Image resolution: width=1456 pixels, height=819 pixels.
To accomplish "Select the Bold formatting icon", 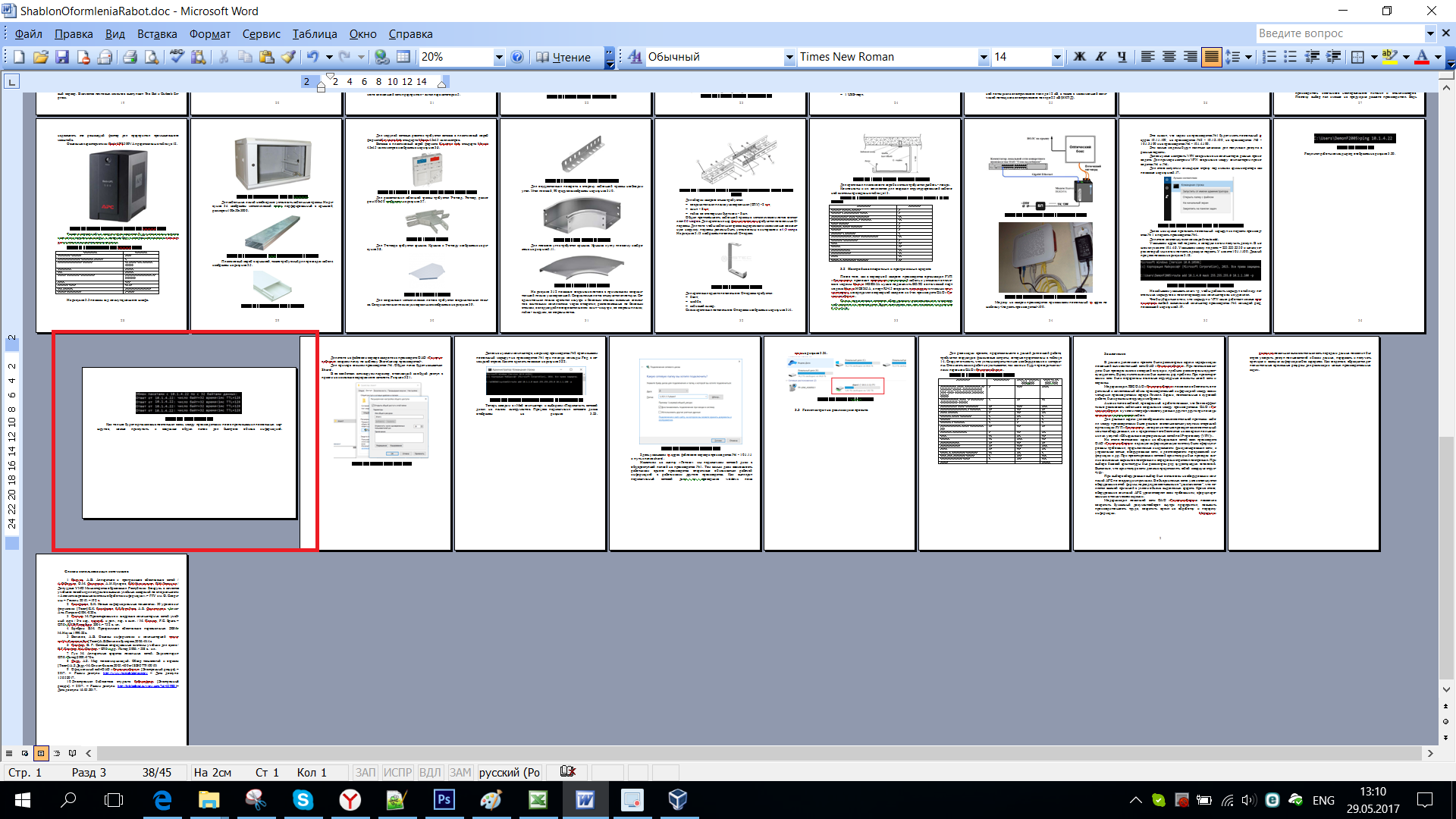I will pyautogui.click(x=1078, y=57).
